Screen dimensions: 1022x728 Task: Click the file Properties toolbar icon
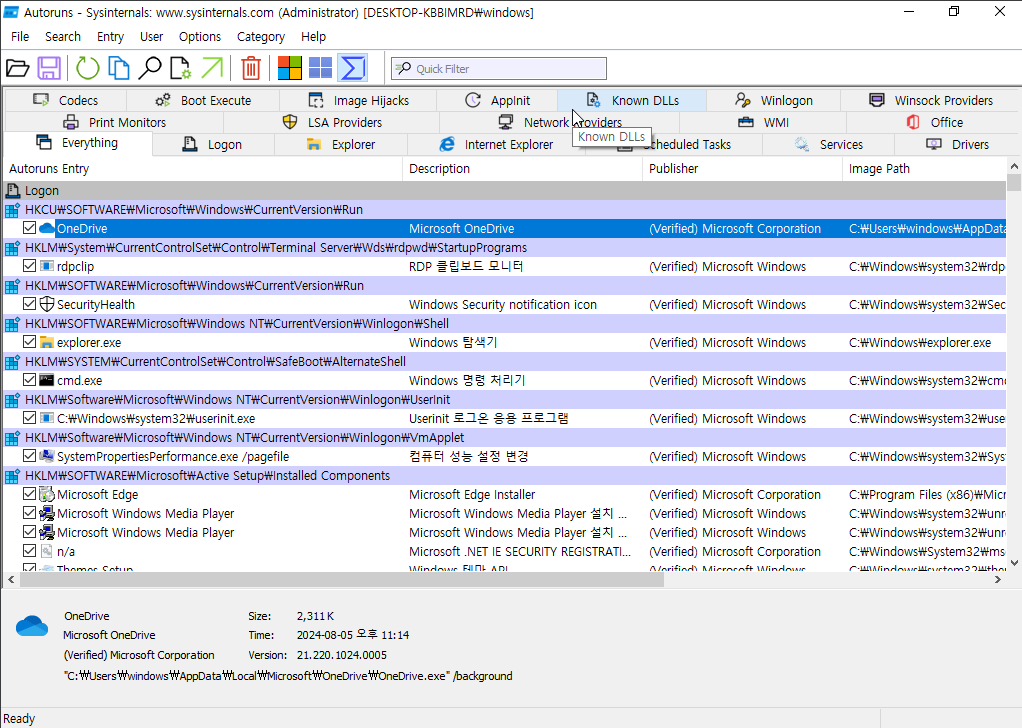[x=181, y=68]
